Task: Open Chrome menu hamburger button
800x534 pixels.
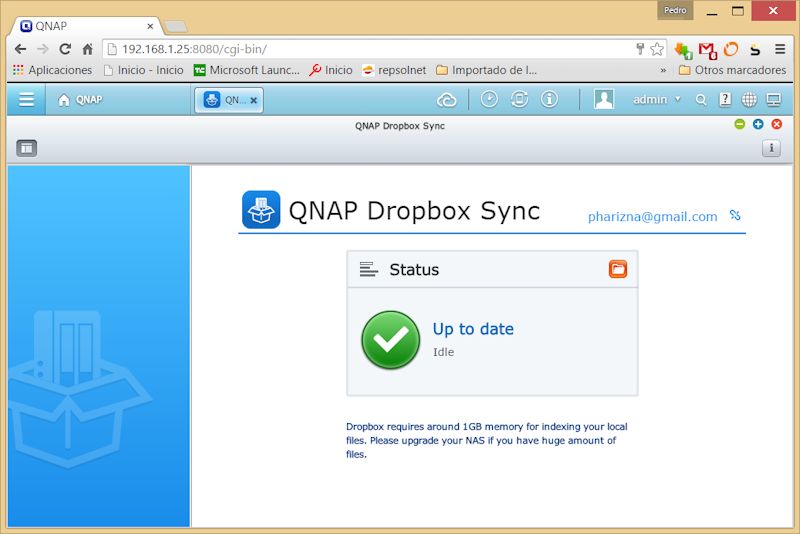Action: (x=780, y=49)
